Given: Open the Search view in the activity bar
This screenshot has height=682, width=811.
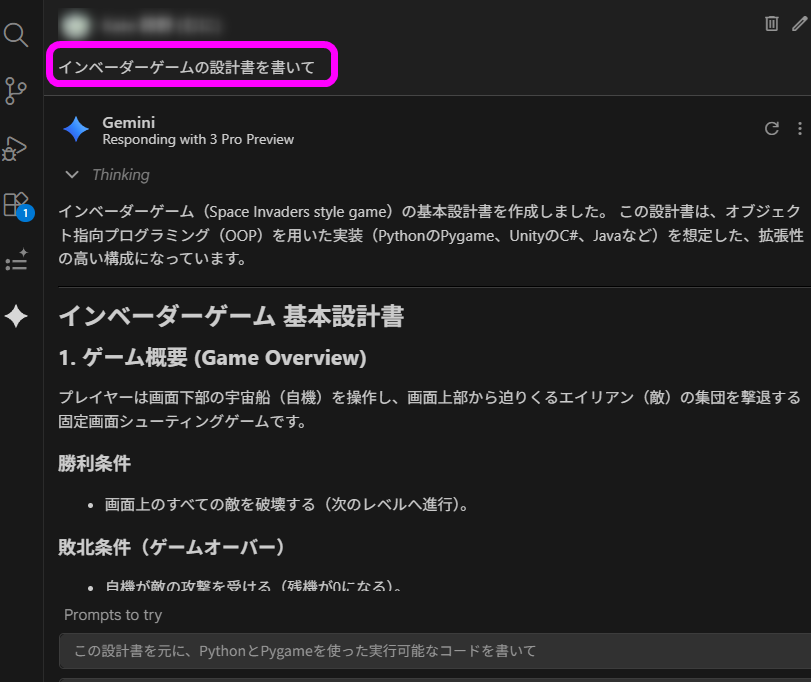Looking at the screenshot, I should click(x=16, y=34).
